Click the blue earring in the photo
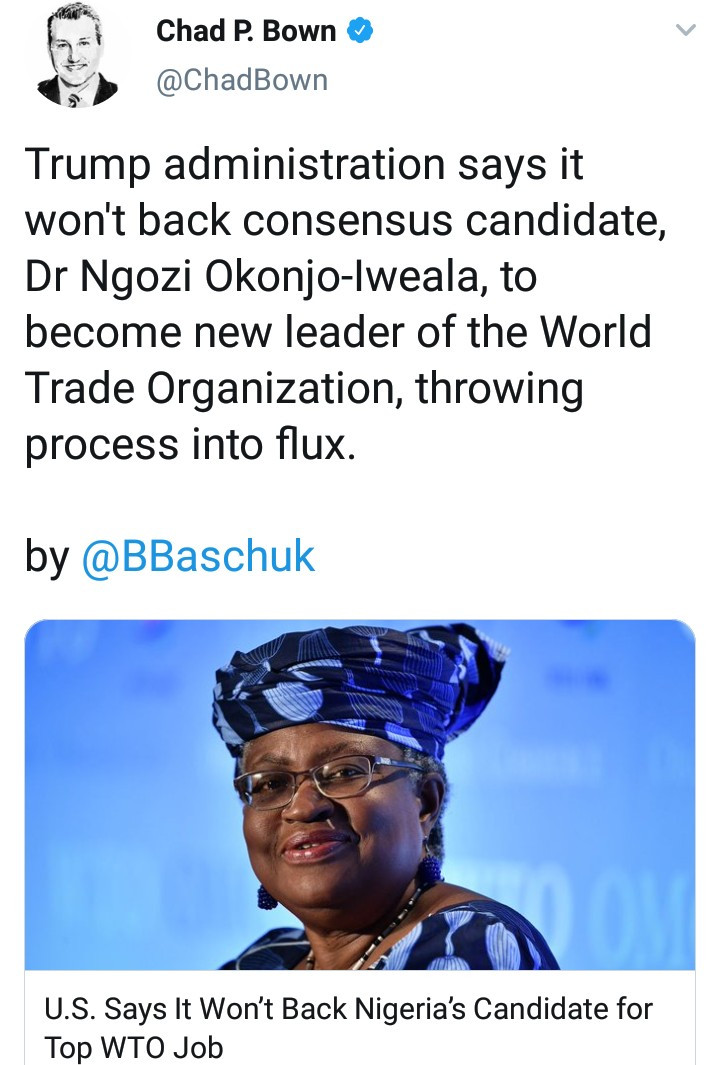 coord(267,894)
